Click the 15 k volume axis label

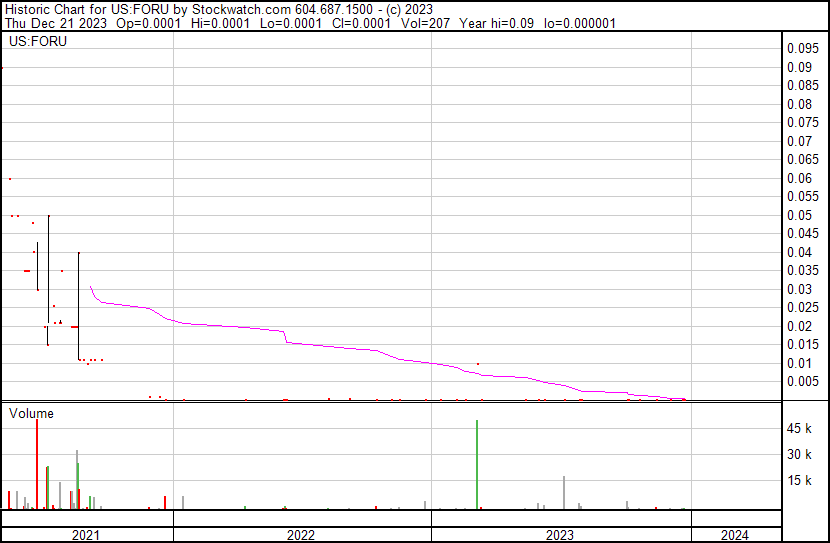click(x=799, y=481)
